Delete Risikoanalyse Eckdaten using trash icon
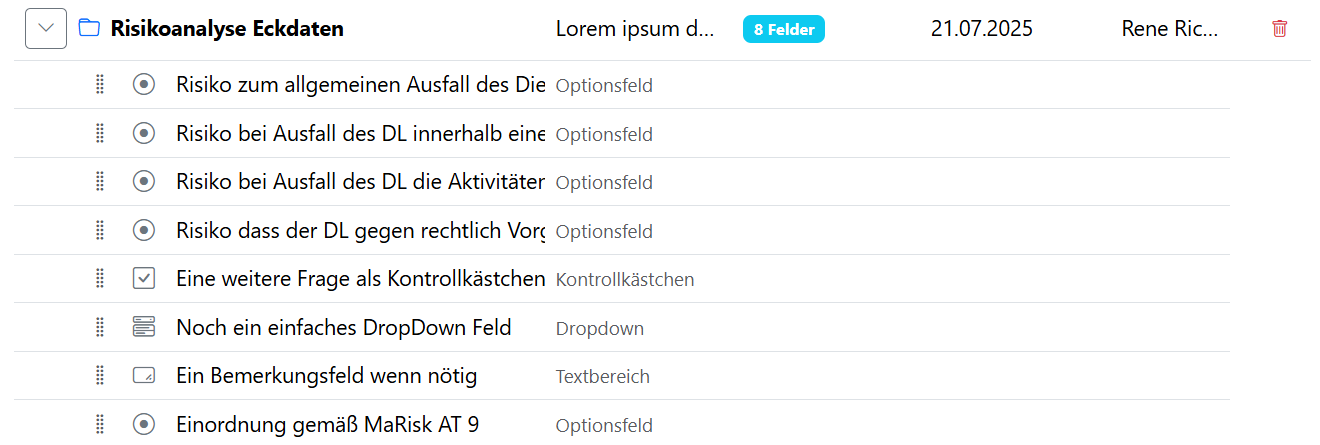This screenshot has width=1320, height=445. click(x=1279, y=29)
